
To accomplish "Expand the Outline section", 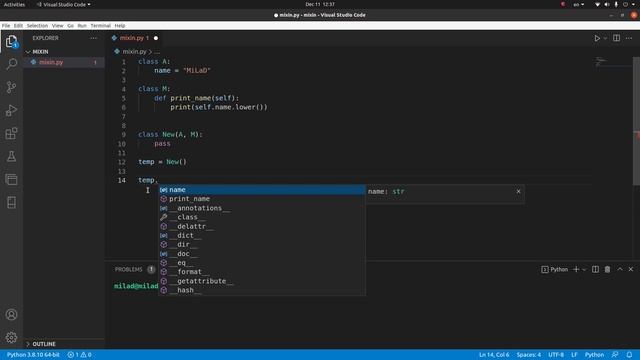I will [64, 344].
